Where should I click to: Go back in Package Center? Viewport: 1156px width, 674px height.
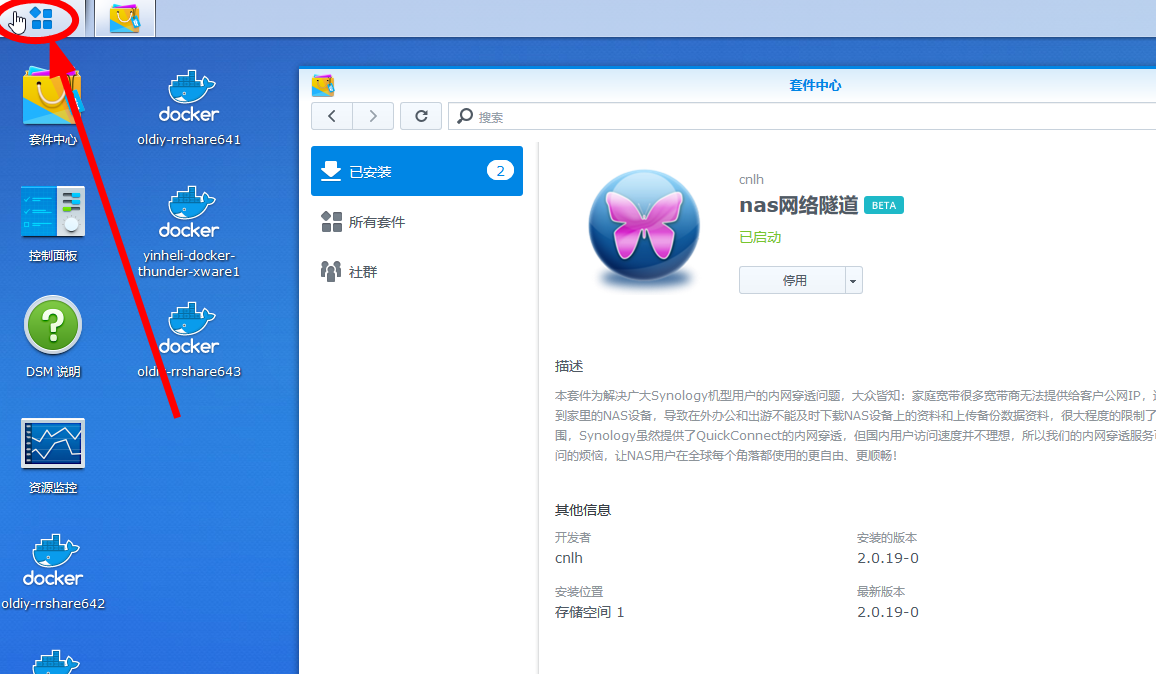(332, 116)
